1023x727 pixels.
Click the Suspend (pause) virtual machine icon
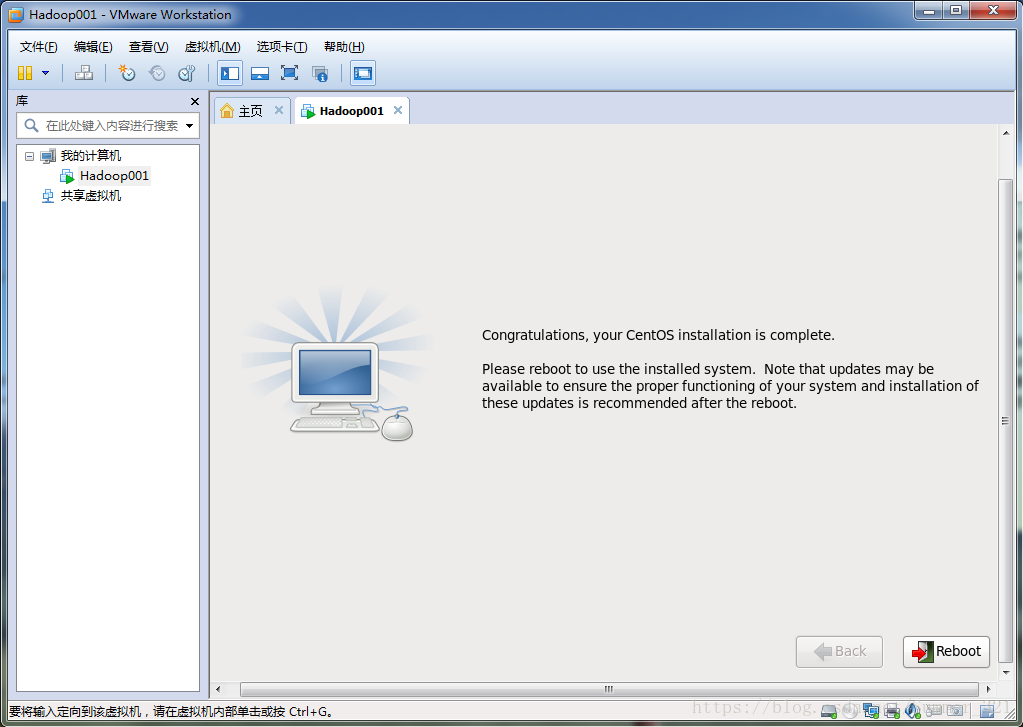pyautogui.click(x=25, y=73)
